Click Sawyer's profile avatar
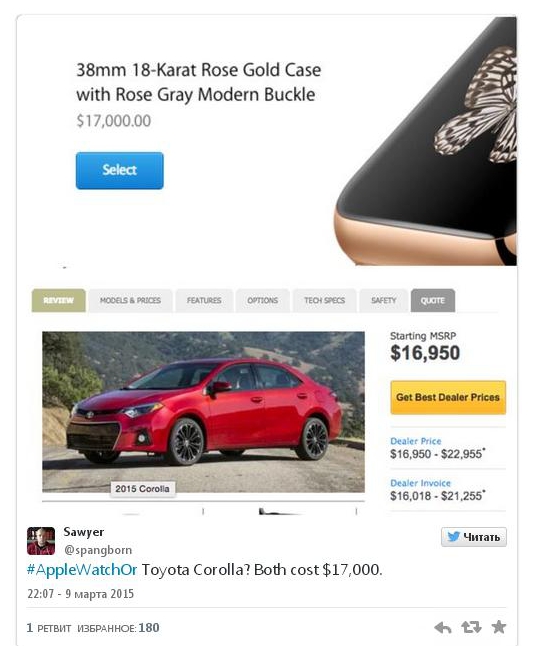Image resolution: width=544 pixels, height=646 pixels. click(41, 541)
